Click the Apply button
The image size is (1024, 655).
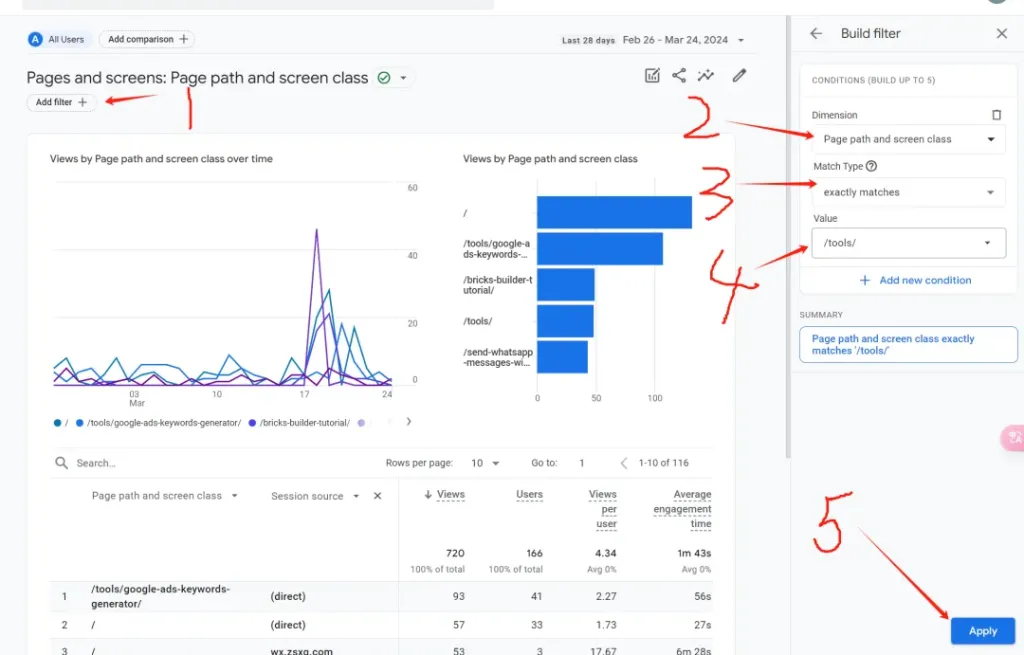tap(982, 631)
